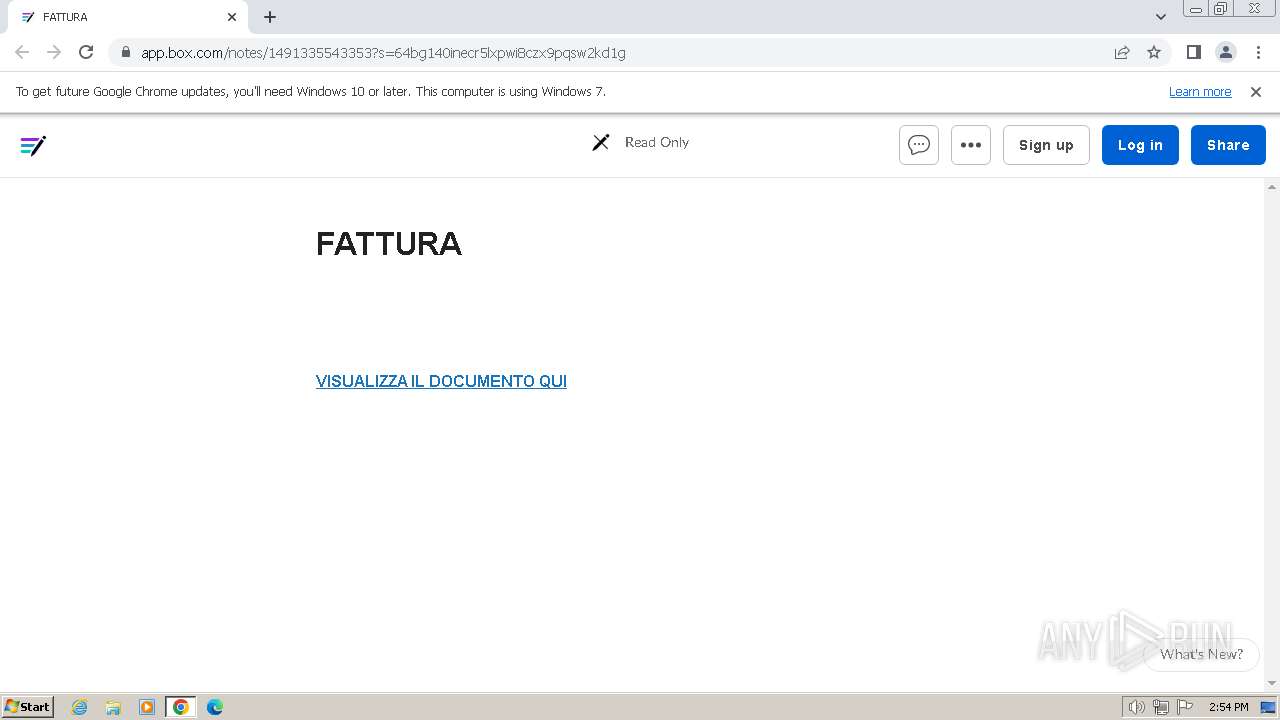Open the Chrome profile avatar icon
This screenshot has width=1280, height=720.
coord(1226,53)
